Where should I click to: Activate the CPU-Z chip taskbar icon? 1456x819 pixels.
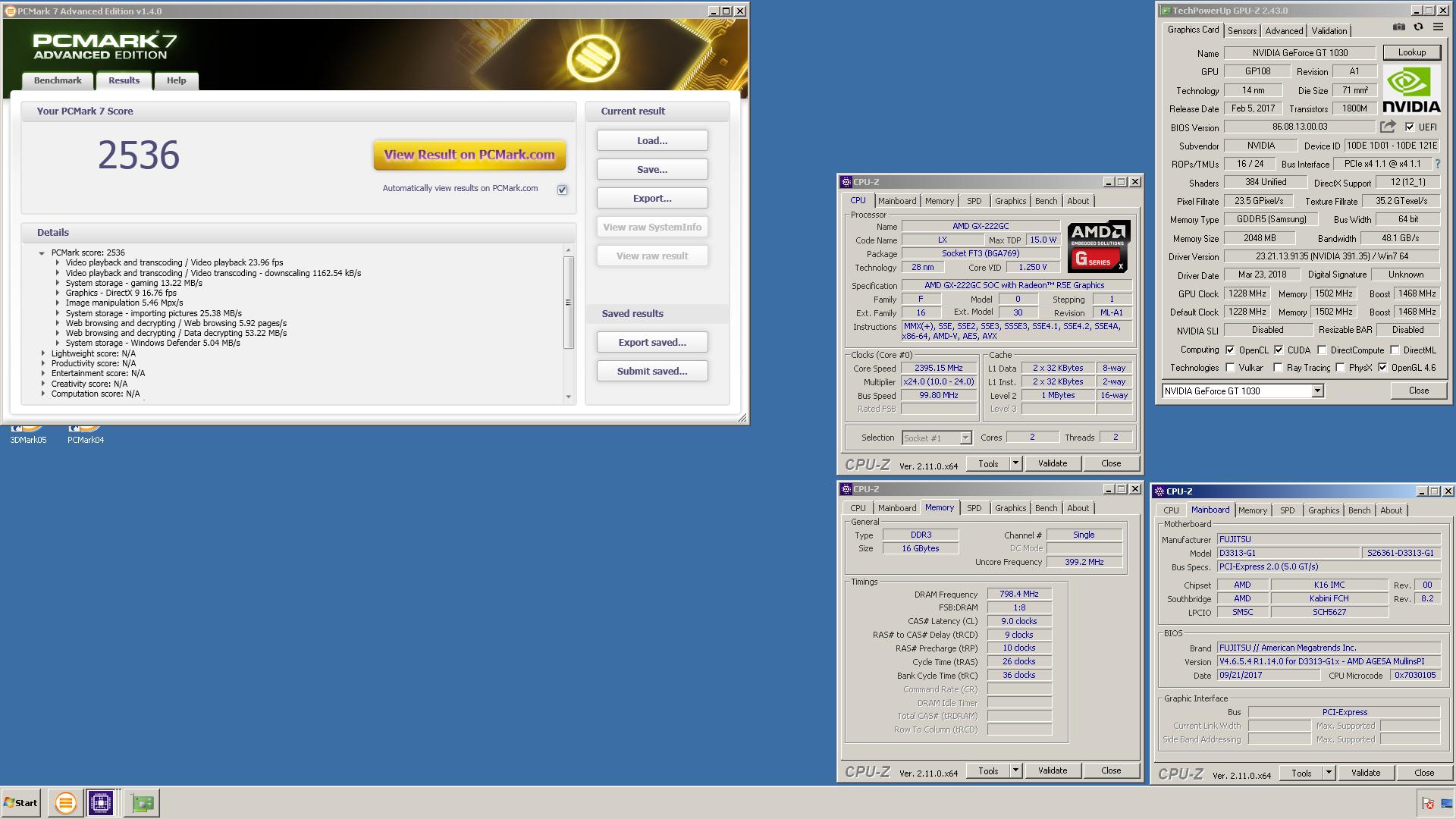click(x=101, y=802)
